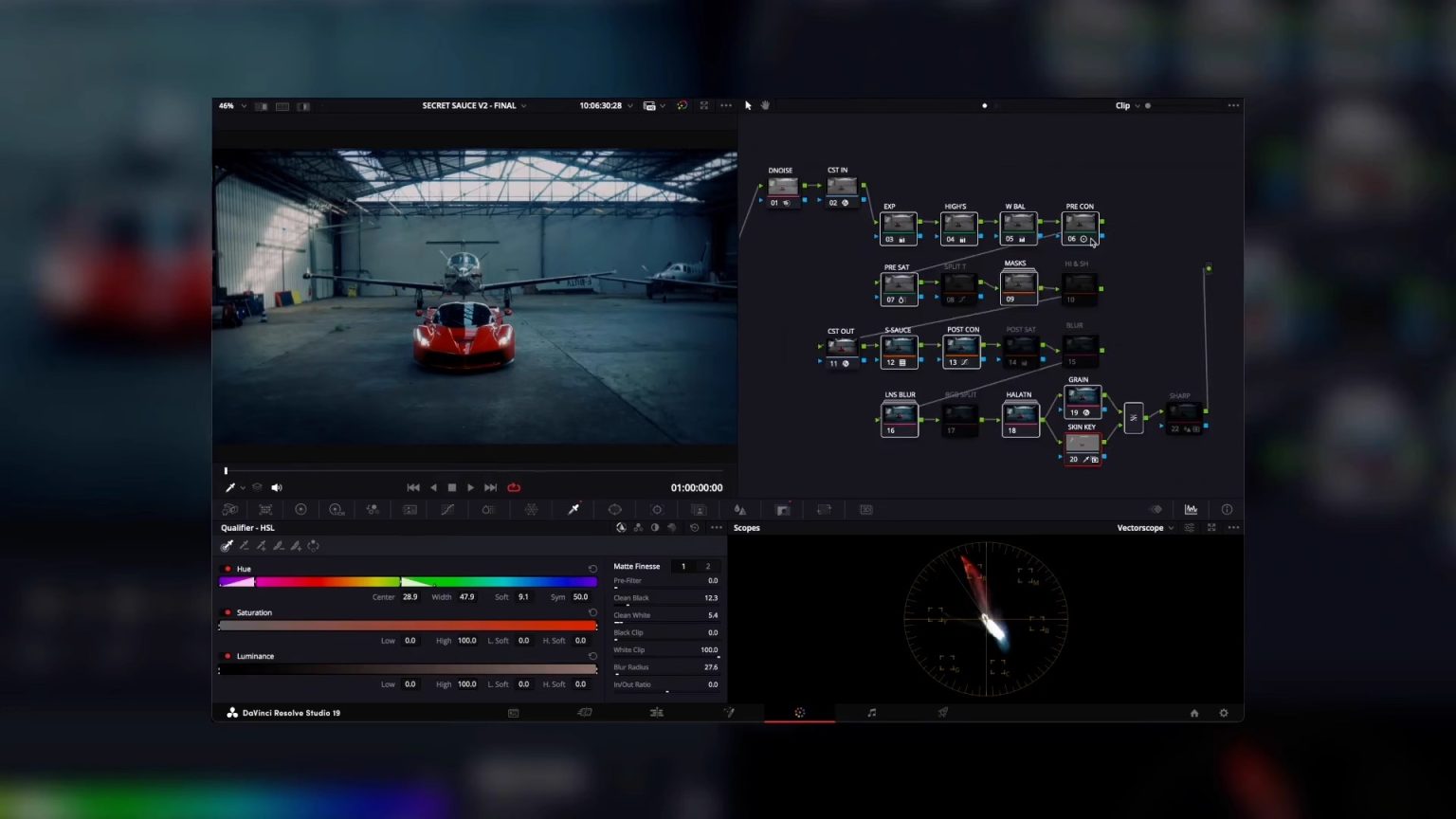Viewport: 1456px width, 819px height.
Task: Adjust the Blur Radius slider
Action: [x=666, y=674]
